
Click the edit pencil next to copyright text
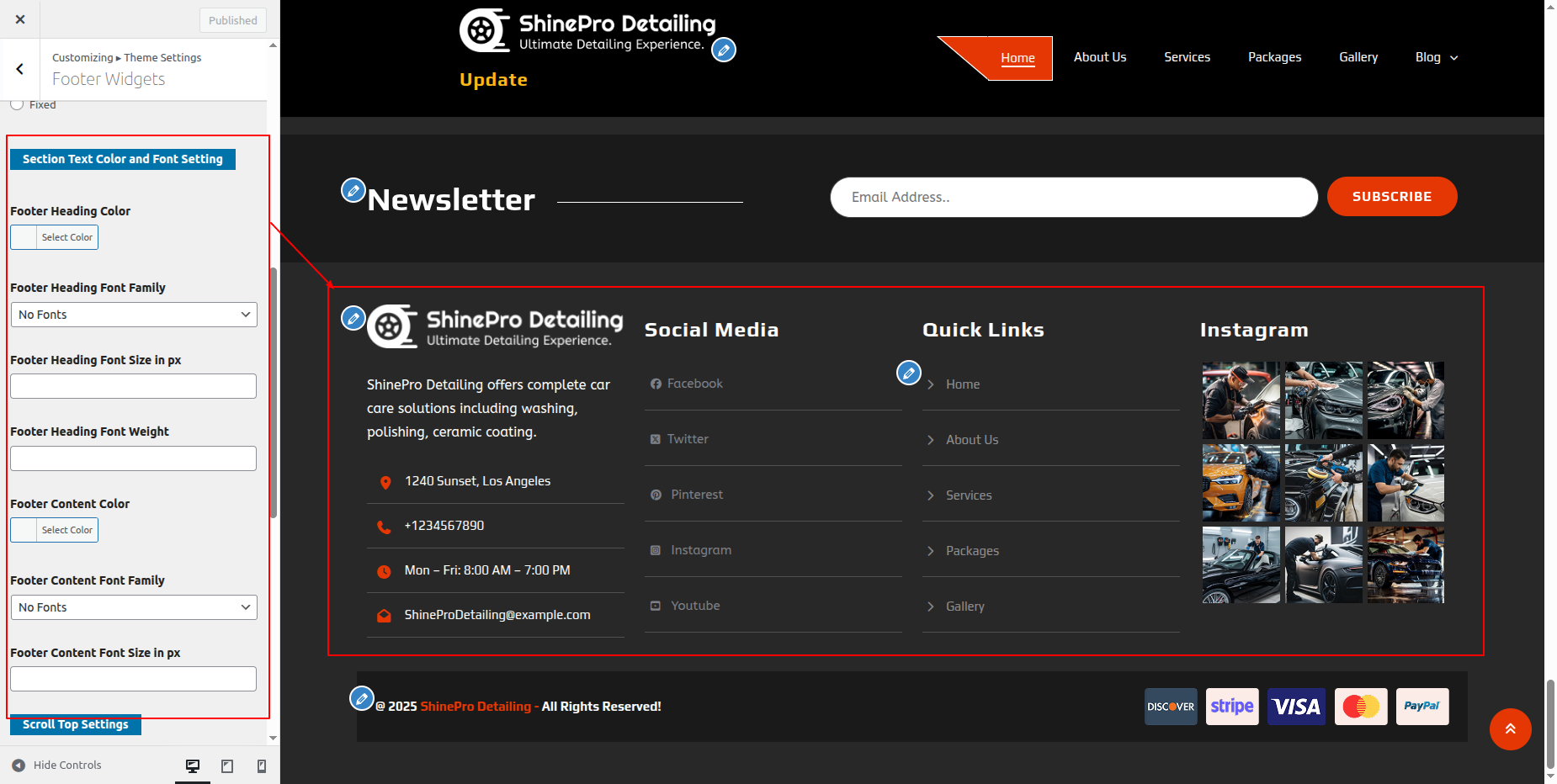(x=362, y=698)
